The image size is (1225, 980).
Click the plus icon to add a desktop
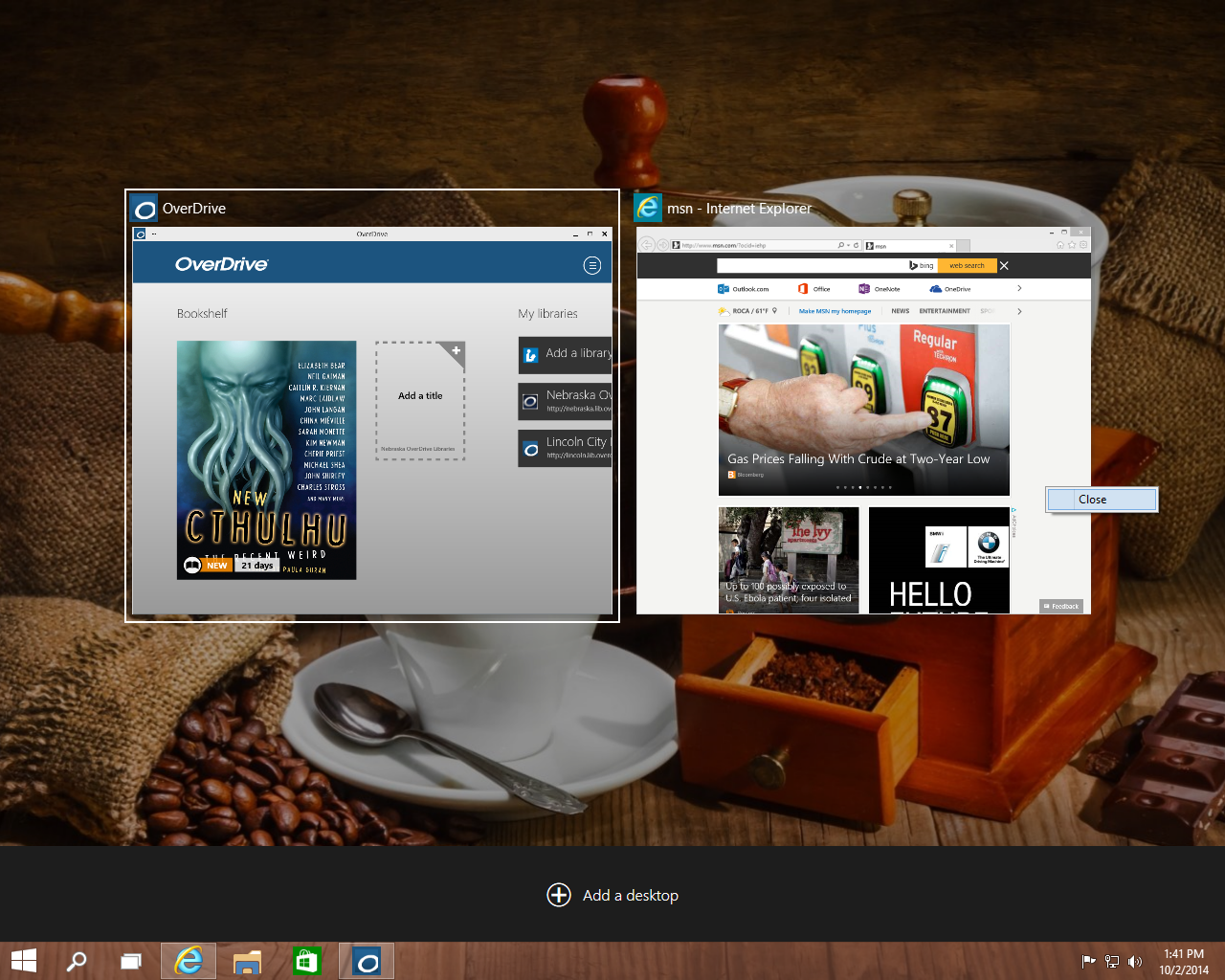(x=559, y=895)
